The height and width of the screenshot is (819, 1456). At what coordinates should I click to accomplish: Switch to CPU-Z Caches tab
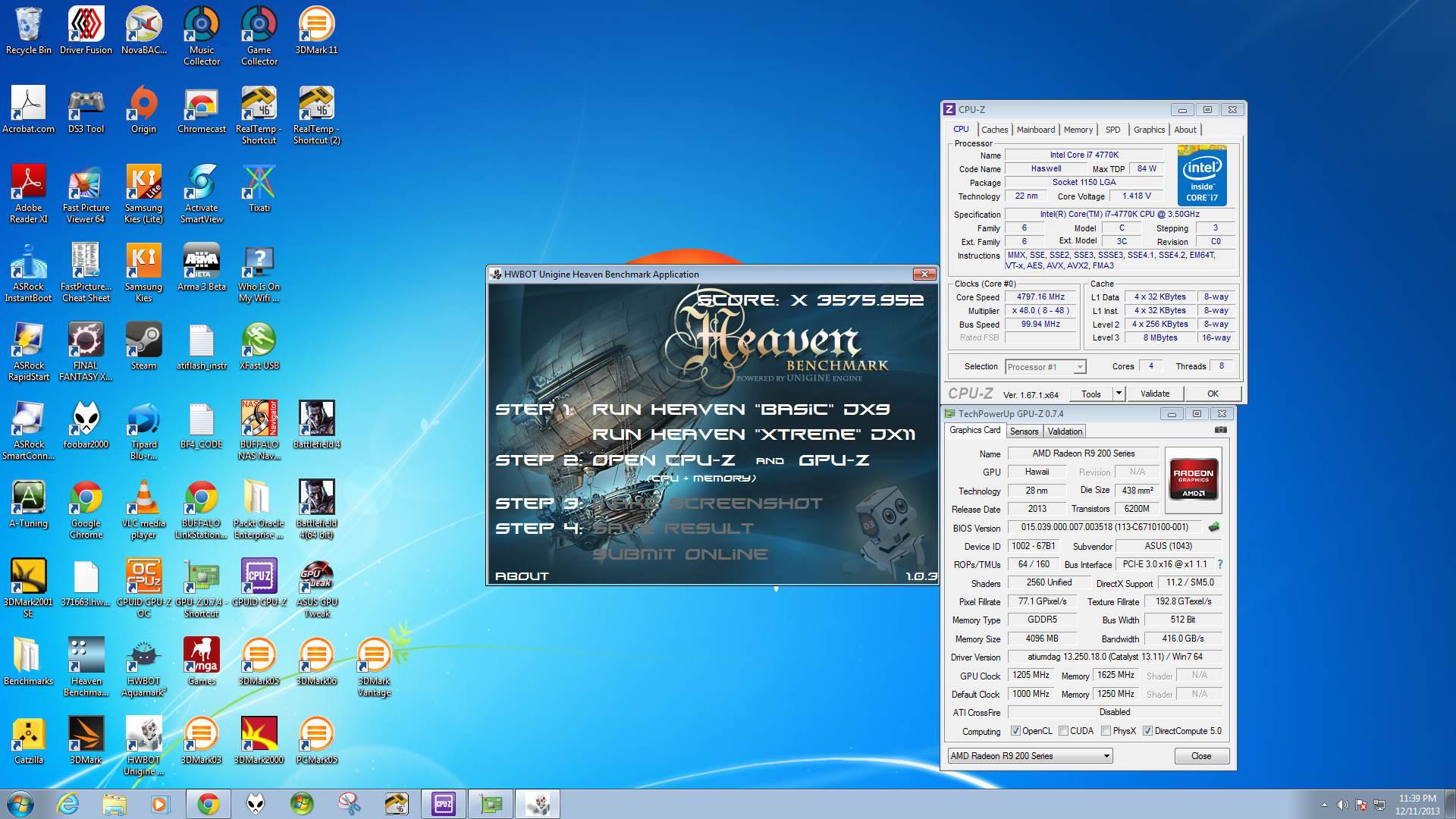pos(994,130)
